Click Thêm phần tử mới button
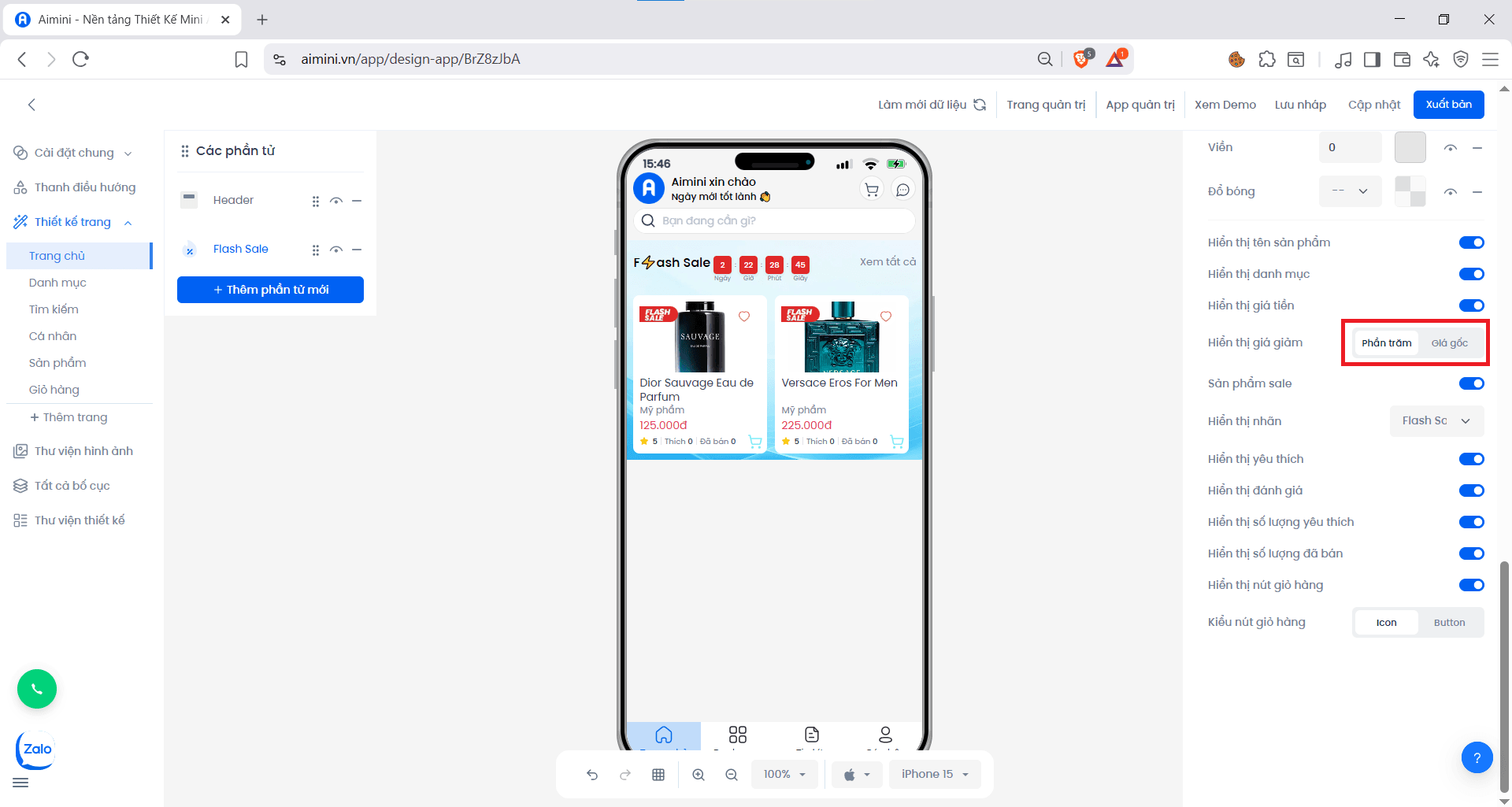This screenshot has width=1512, height=807. (270, 290)
